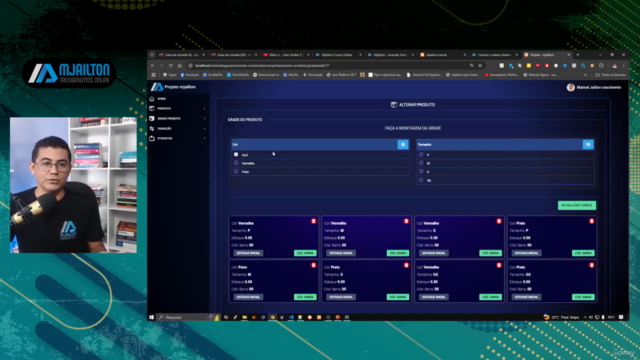Viewport: 640px width, 360px height.
Task: Open Visual Studio Code from the taskbar
Action: 291,317
